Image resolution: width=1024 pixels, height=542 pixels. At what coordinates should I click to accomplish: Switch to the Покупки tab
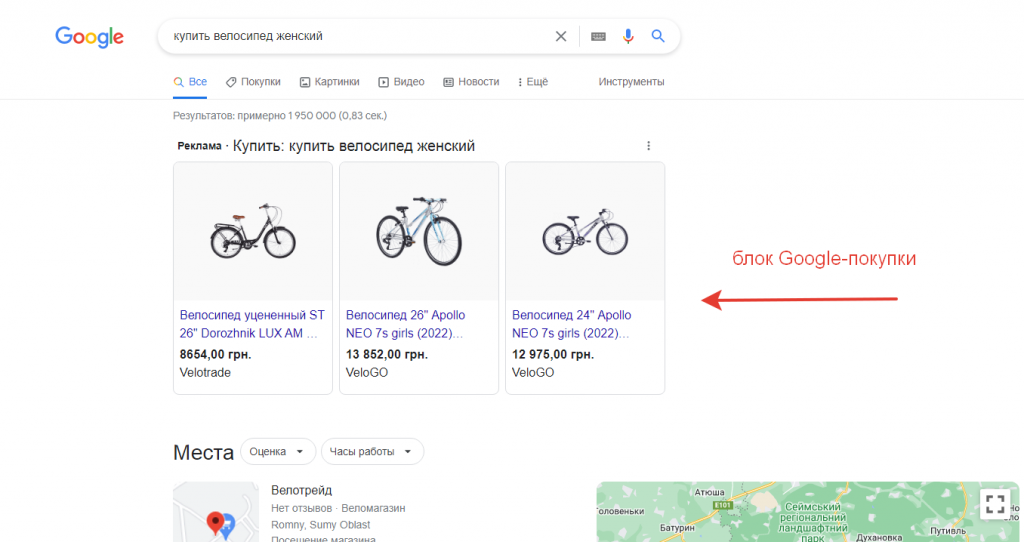253,82
